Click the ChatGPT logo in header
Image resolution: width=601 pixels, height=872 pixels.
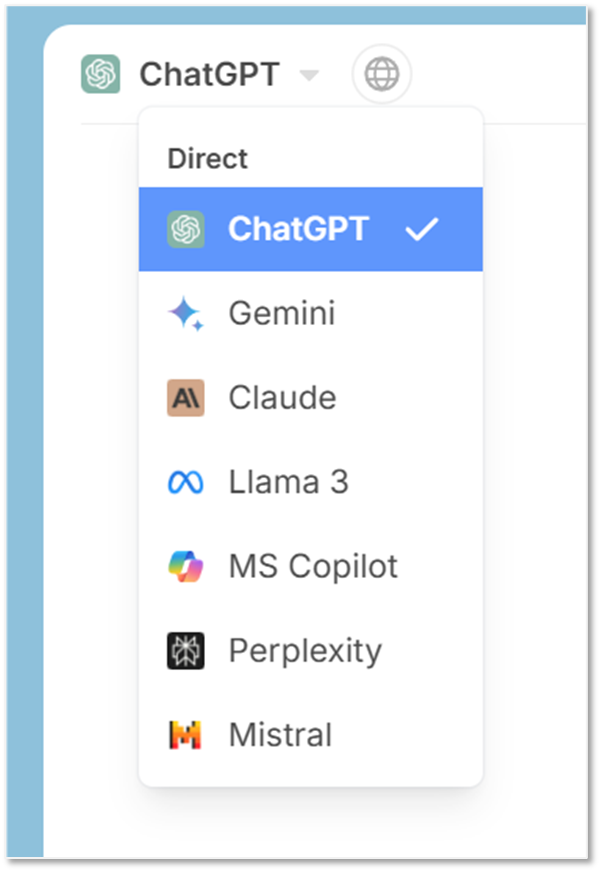(101, 73)
